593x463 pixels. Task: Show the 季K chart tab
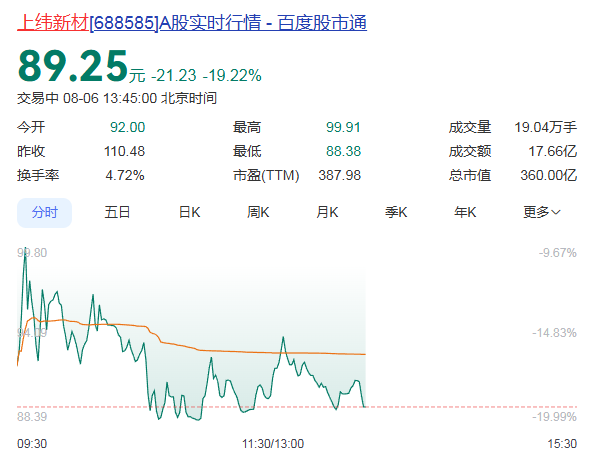(x=396, y=212)
